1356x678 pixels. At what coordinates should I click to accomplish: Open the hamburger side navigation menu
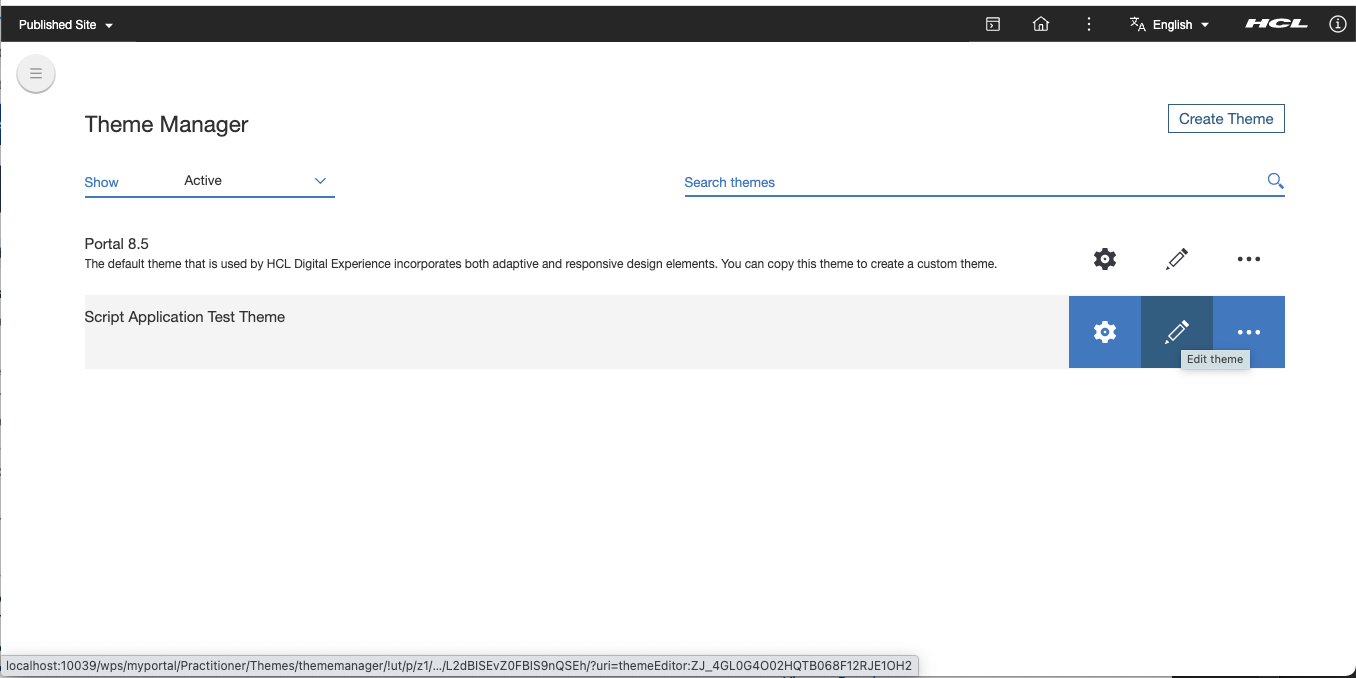[x=36, y=73]
